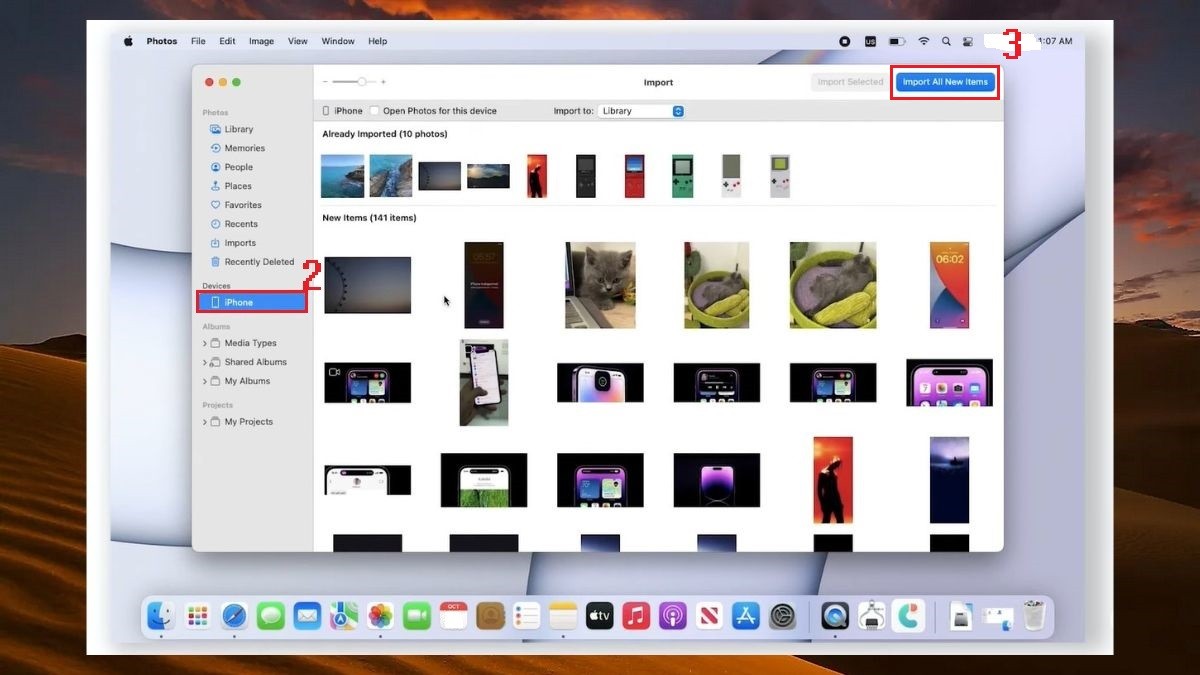
Task: Open the Image menu
Action: coord(261,41)
